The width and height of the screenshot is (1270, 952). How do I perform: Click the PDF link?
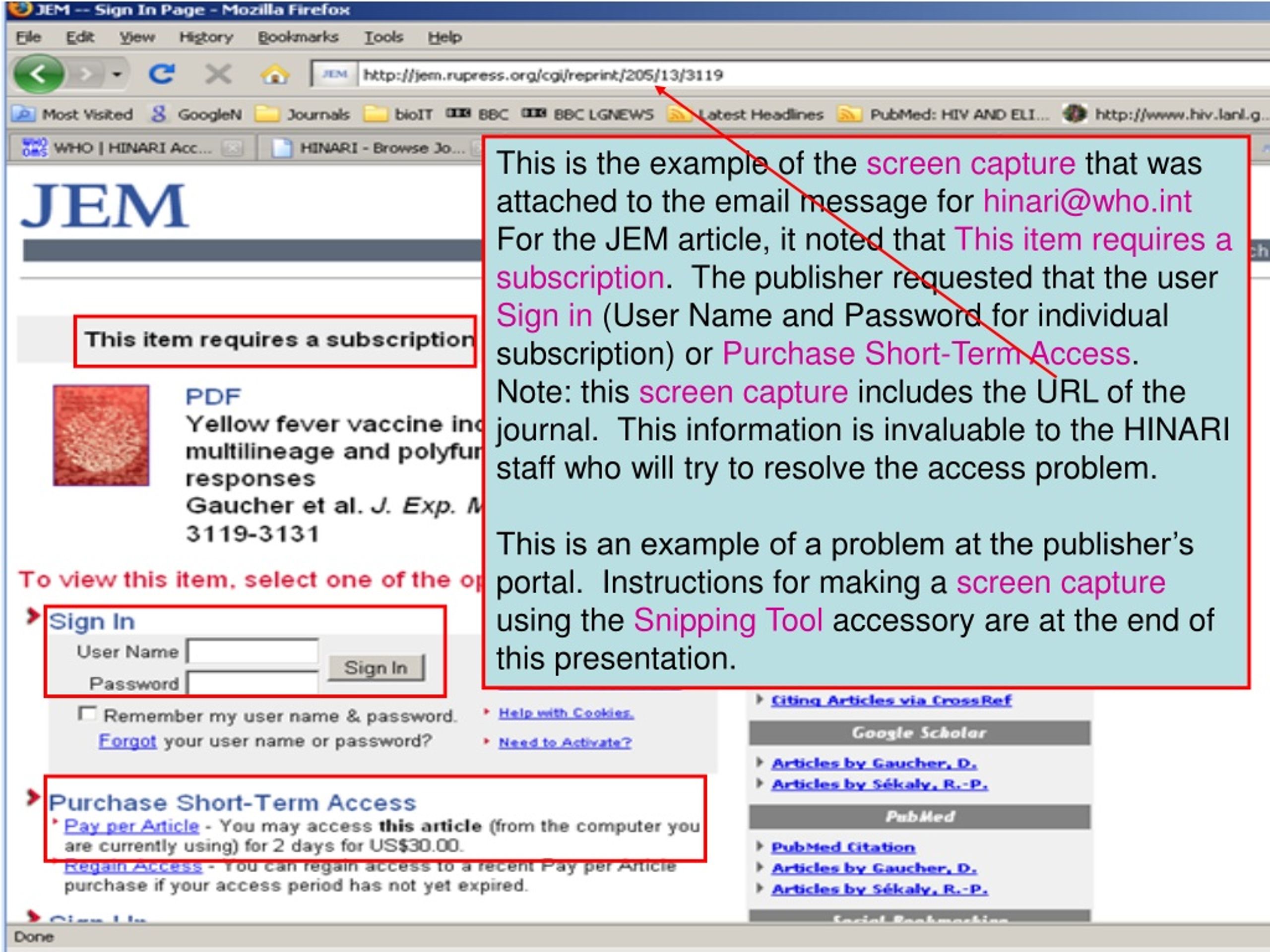point(213,397)
